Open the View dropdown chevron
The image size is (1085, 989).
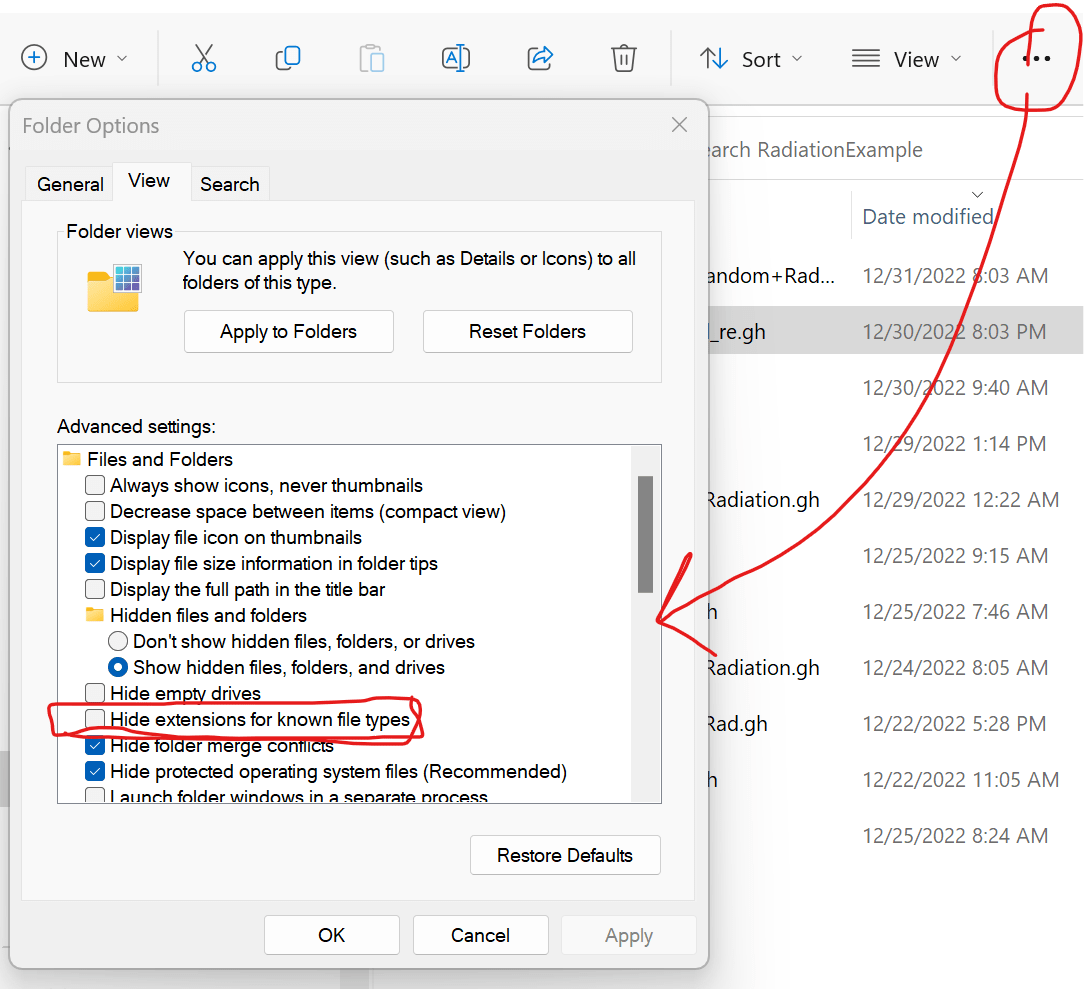tap(956, 59)
